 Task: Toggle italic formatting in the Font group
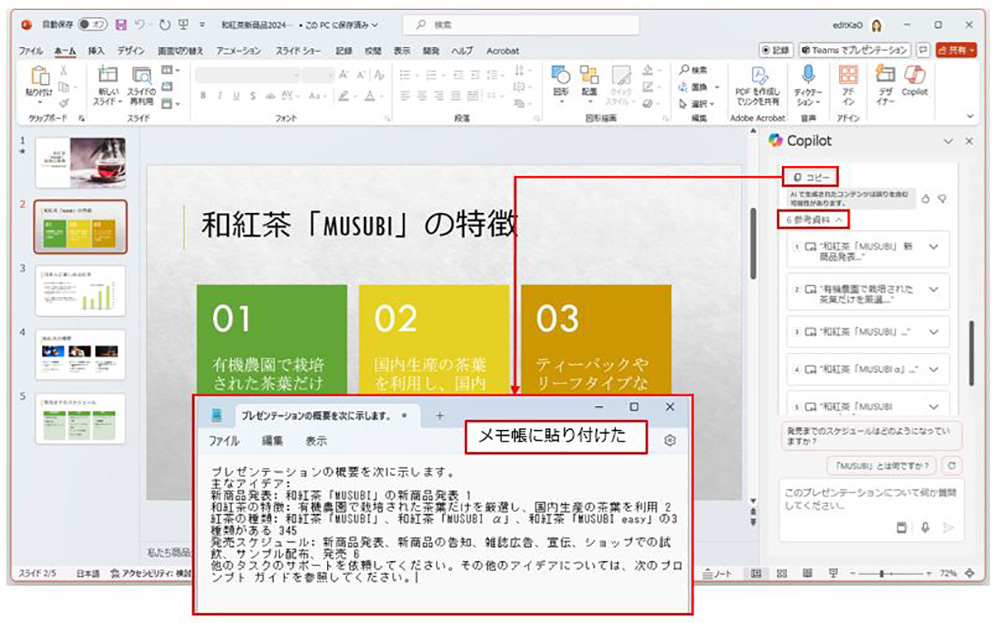219,95
